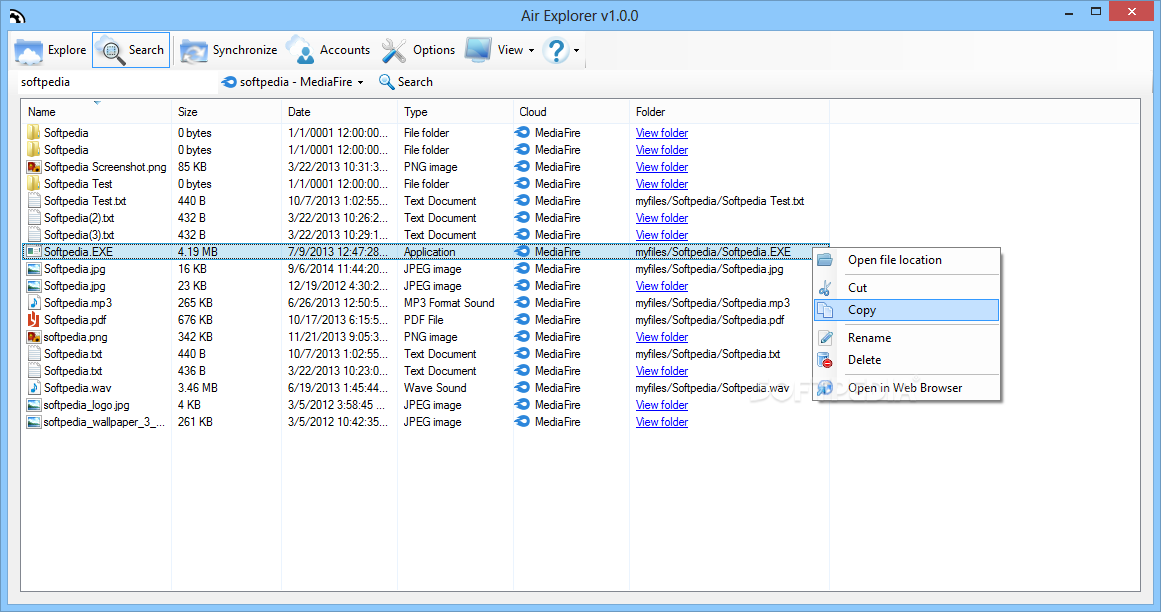
Task: Click the blue question mark help icon
Action: click(x=556, y=50)
